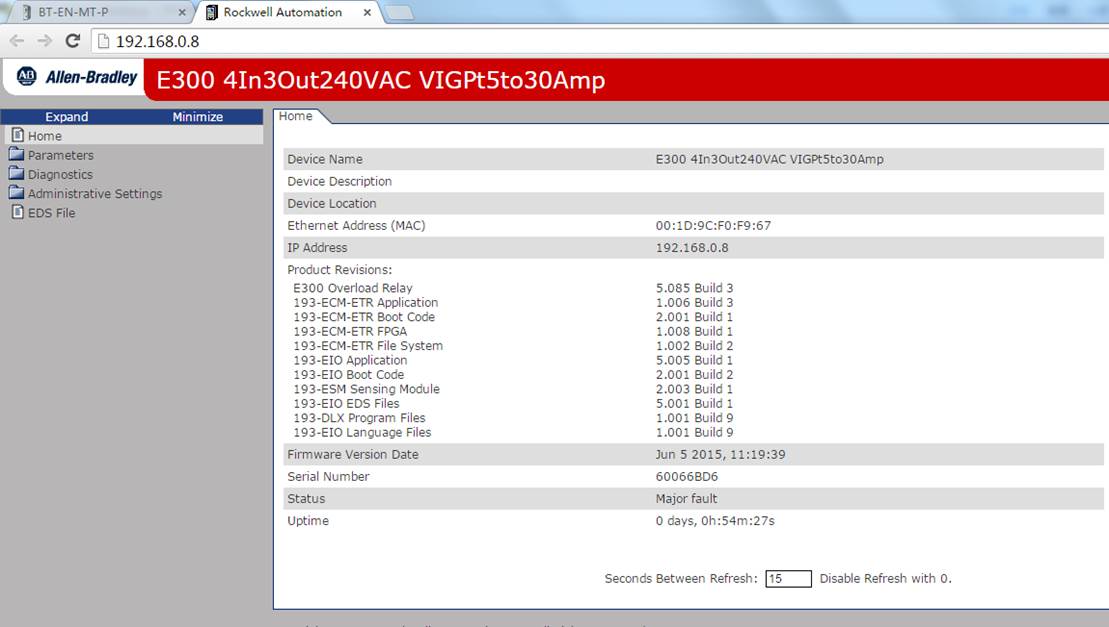Click the Seconds Between Refresh input field
The height and width of the screenshot is (627, 1109).
pyautogui.click(x=788, y=578)
